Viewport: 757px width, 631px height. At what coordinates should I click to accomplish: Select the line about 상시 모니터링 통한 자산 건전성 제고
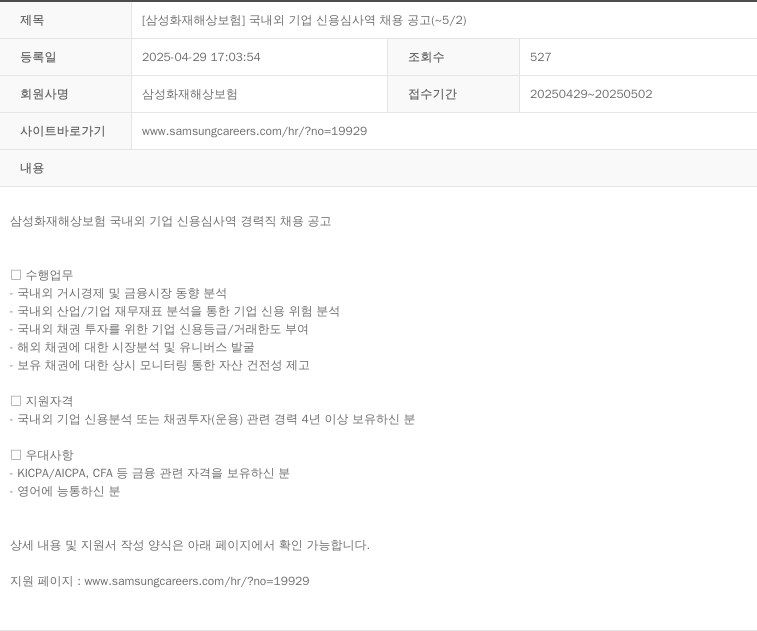click(x=160, y=365)
